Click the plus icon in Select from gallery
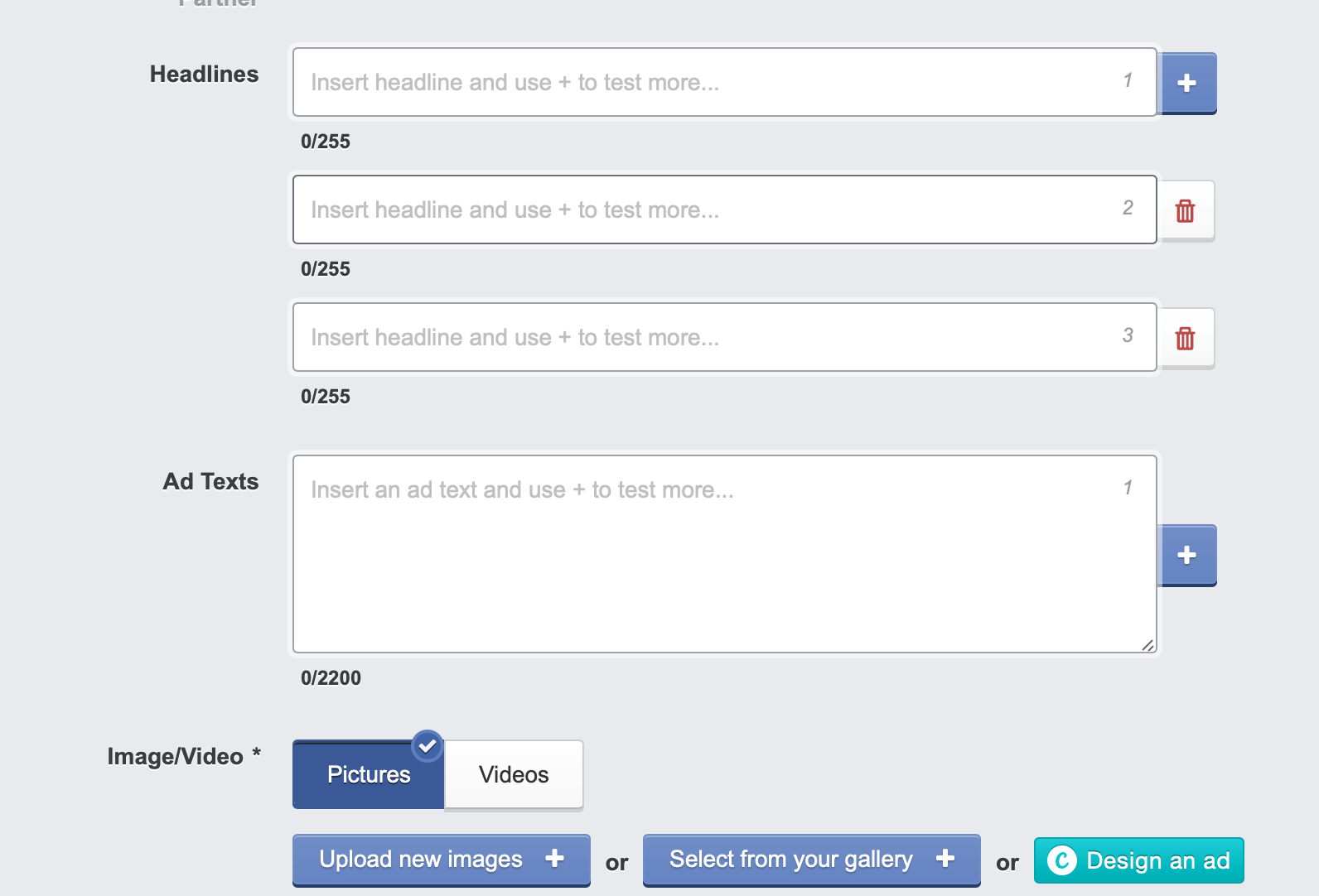This screenshot has width=1319, height=896. (945, 859)
